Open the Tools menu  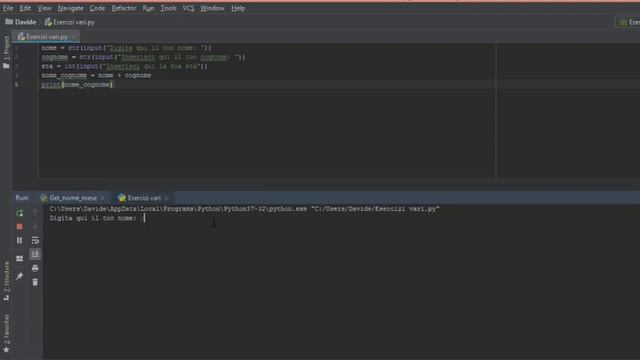tap(168, 8)
